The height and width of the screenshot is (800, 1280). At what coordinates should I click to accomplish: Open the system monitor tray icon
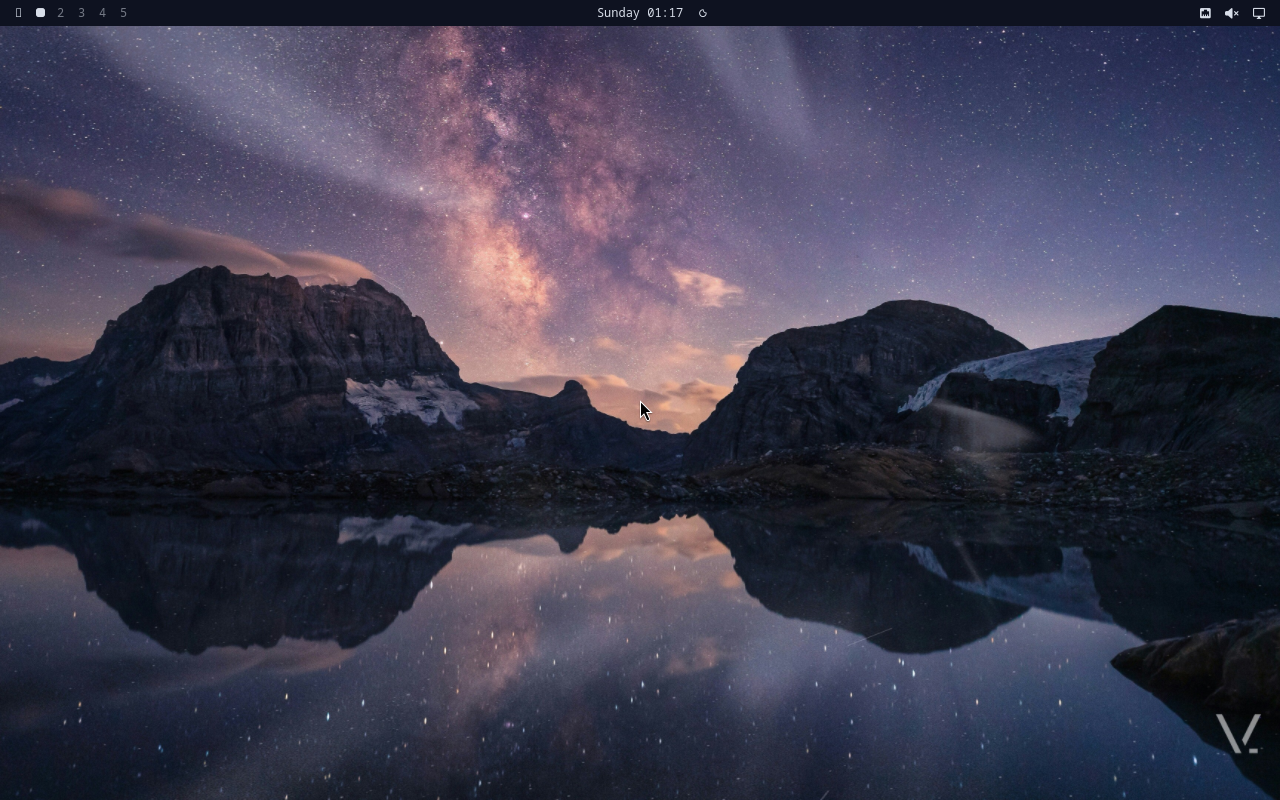[1205, 13]
